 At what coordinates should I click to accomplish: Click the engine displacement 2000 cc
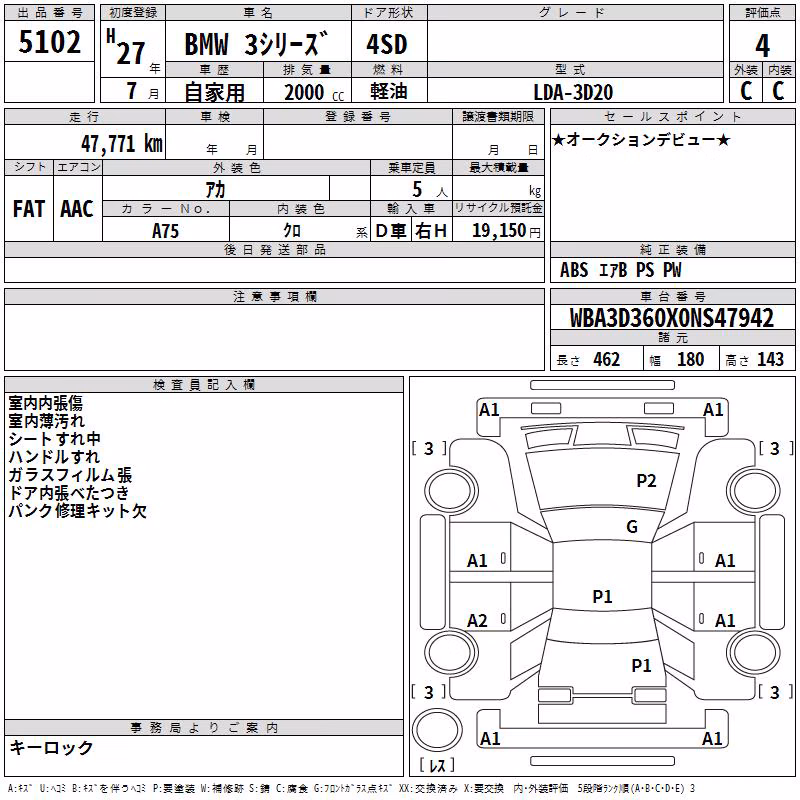[x=314, y=92]
